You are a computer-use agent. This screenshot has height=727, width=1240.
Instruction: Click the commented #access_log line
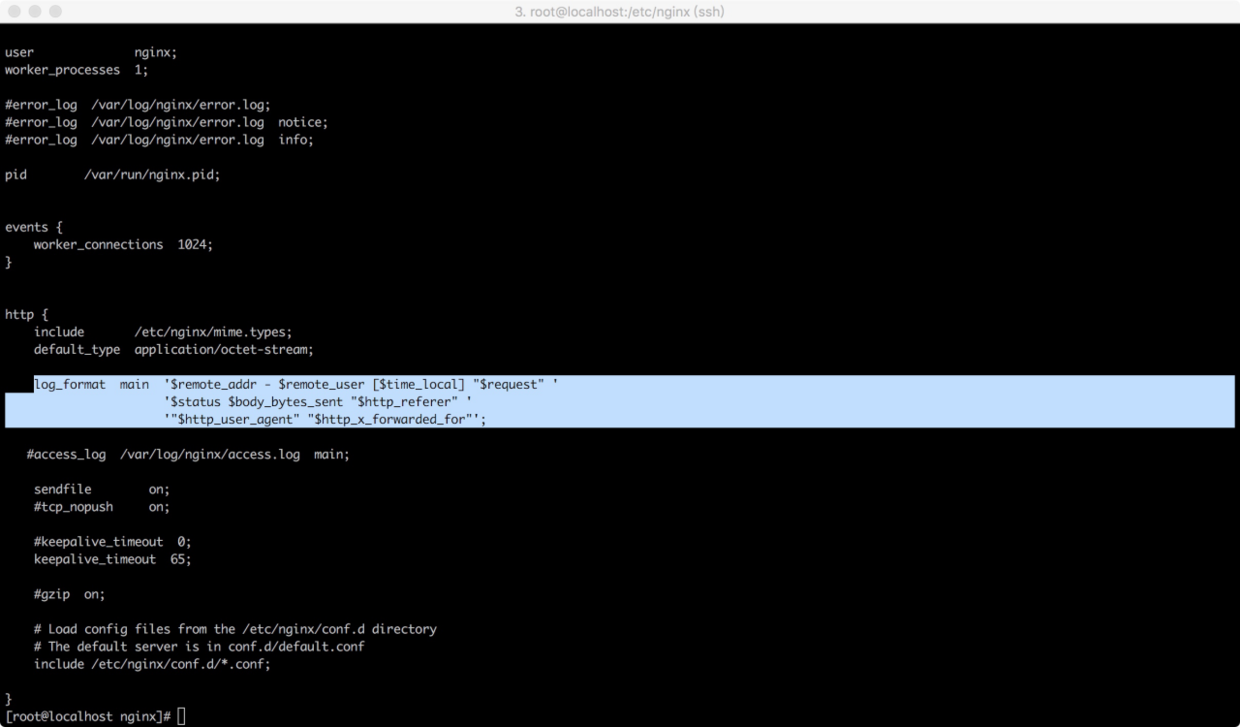[188, 454]
